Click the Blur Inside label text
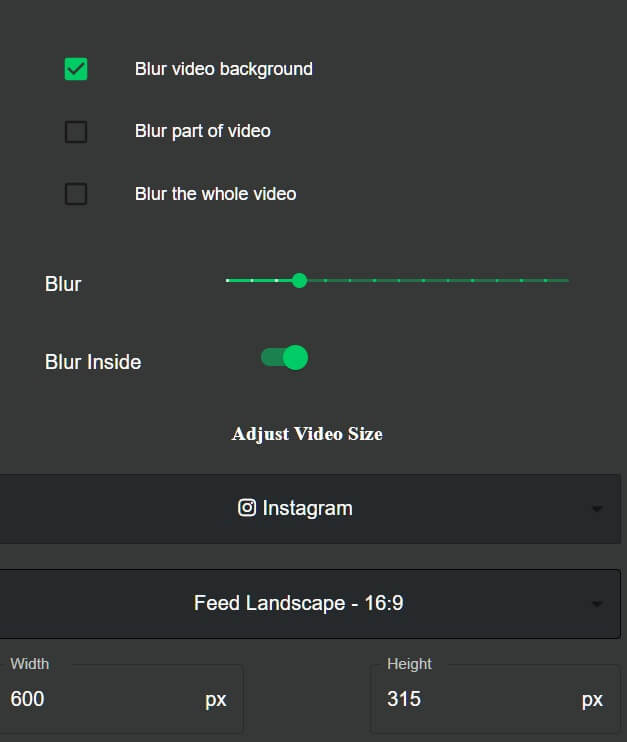 tap(93, 362)
